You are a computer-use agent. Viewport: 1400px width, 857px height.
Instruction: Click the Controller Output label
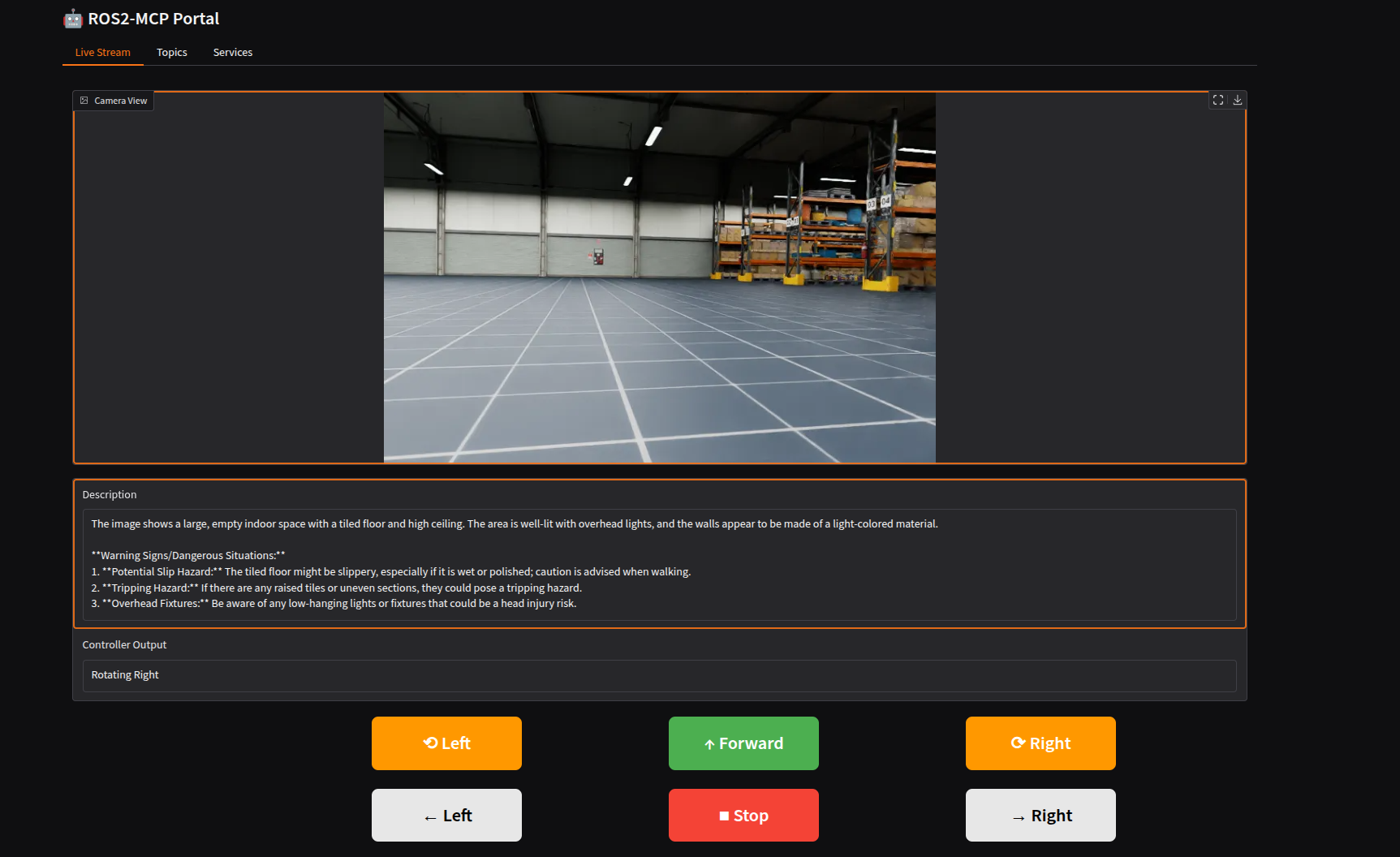pos(124,644)
